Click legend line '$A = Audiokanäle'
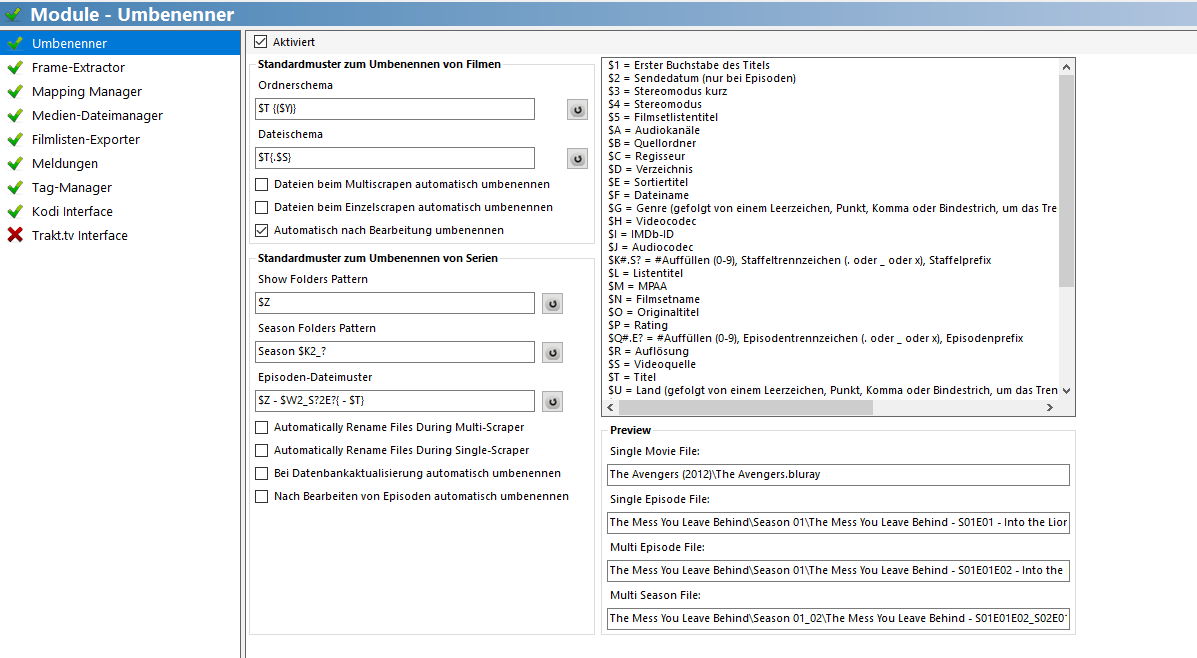This screenshot has width=1197, height=658. (x=654, y=131)
